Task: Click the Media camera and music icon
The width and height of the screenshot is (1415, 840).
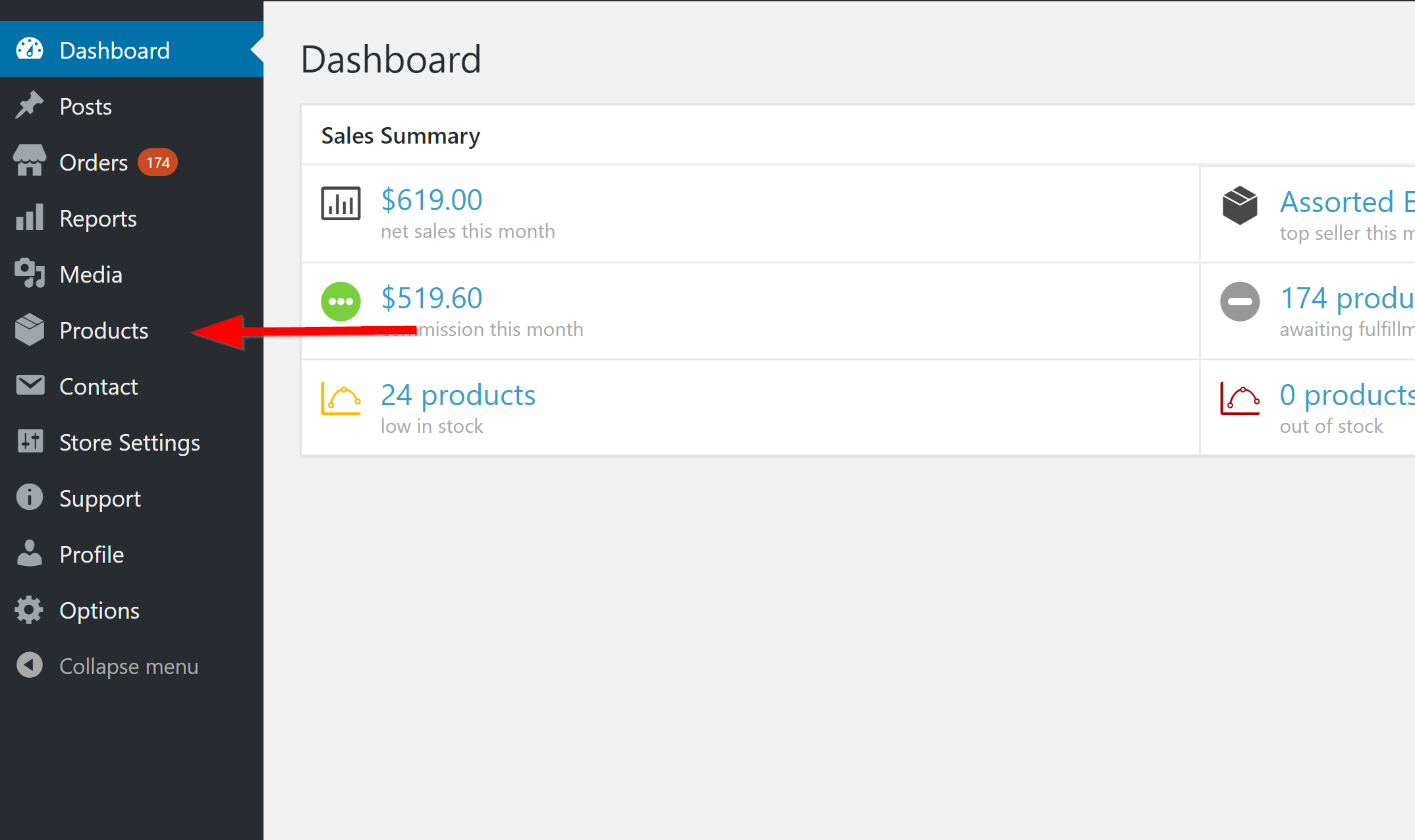Action: click(30, 274)
